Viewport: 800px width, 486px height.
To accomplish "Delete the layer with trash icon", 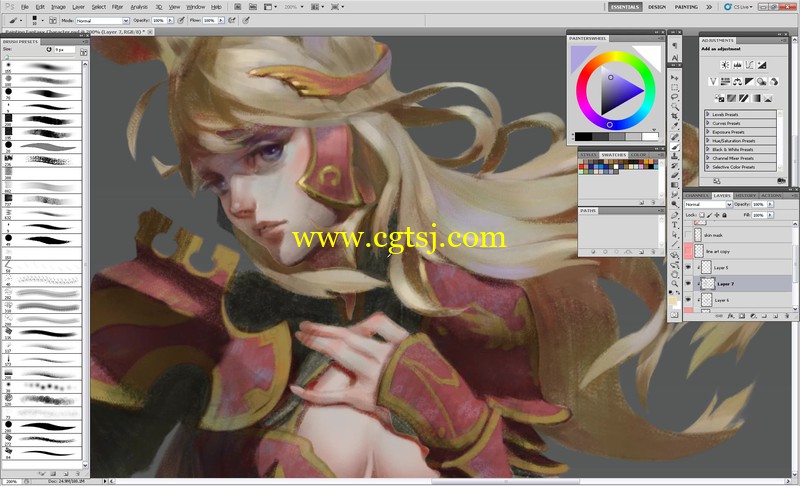I will coord(787,316).
